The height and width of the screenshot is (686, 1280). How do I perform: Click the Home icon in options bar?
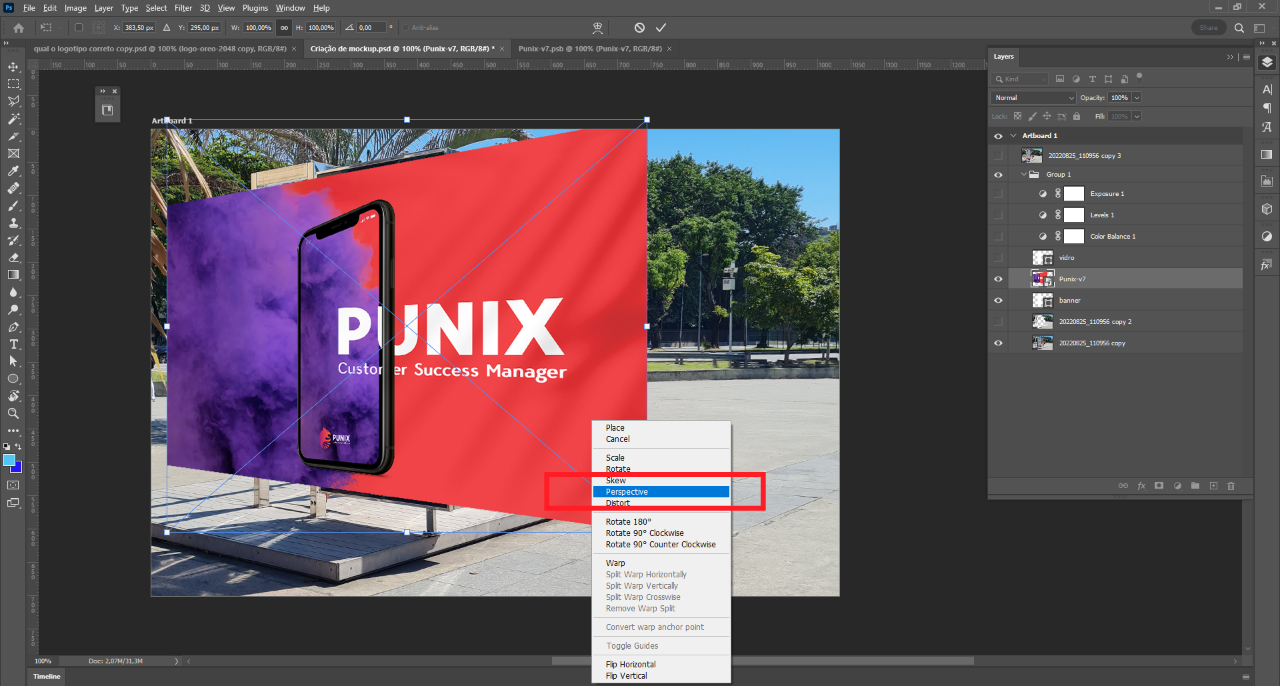click(x=18, y=27)
